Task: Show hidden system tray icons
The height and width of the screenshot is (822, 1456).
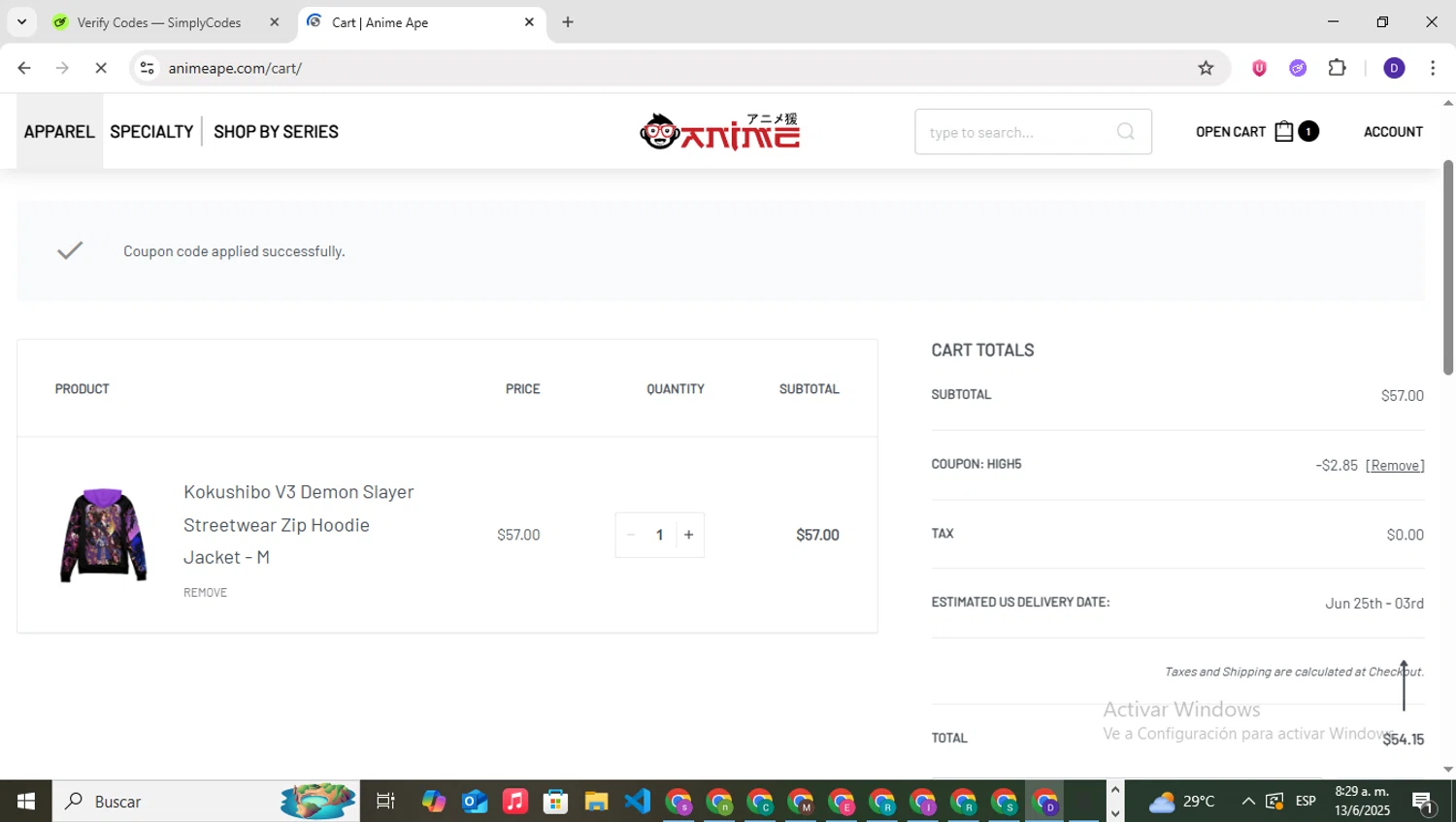Action: coord(1248,802)
